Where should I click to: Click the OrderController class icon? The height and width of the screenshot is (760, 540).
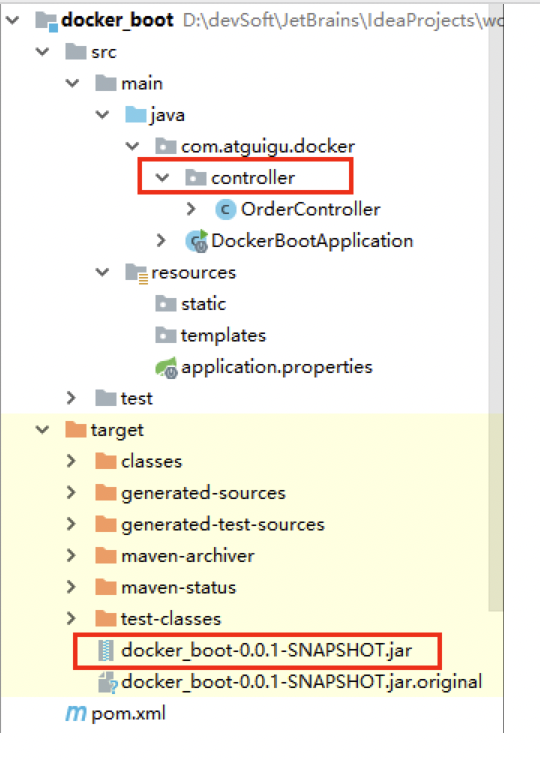tap(225, 210)
